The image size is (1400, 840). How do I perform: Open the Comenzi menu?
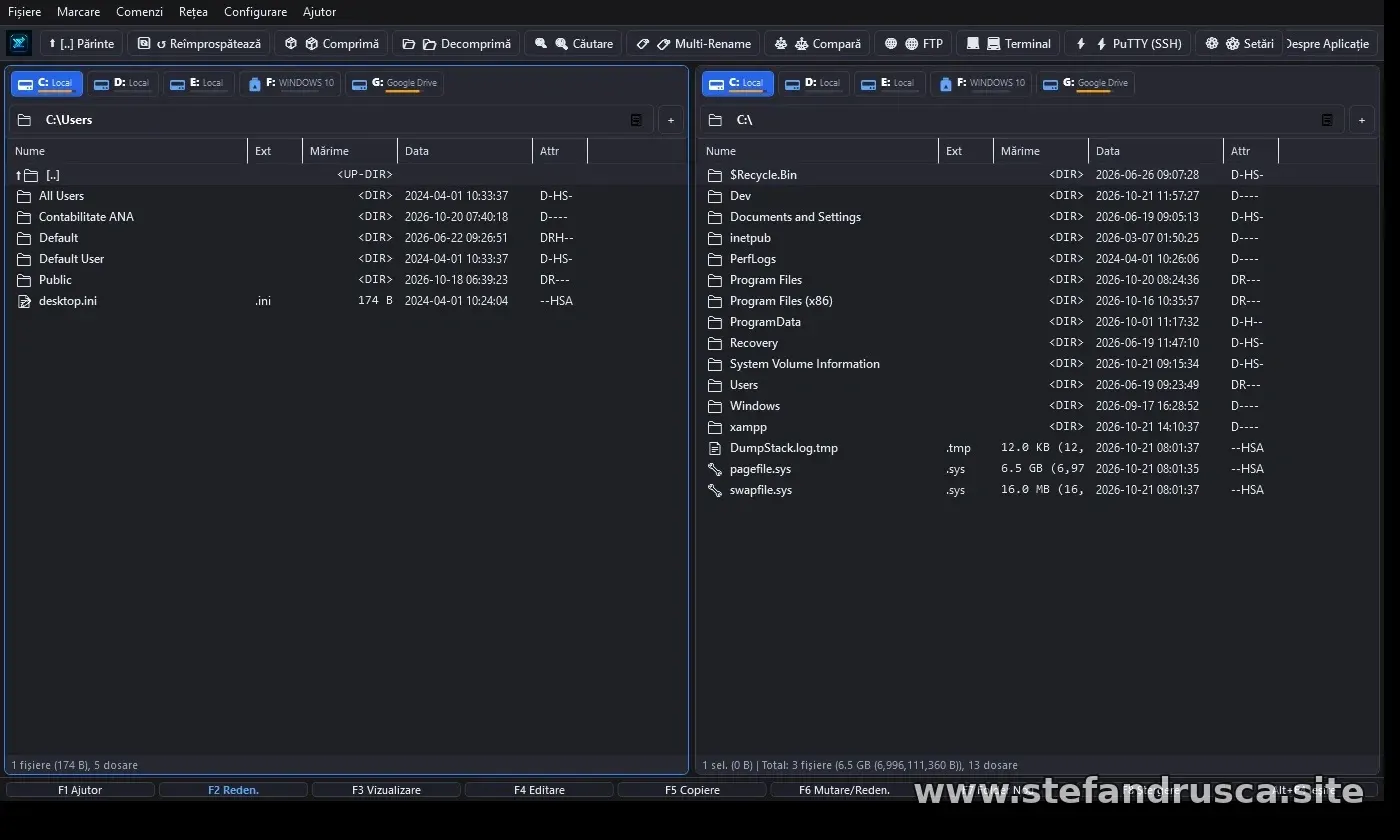click(x=139, y=12)
